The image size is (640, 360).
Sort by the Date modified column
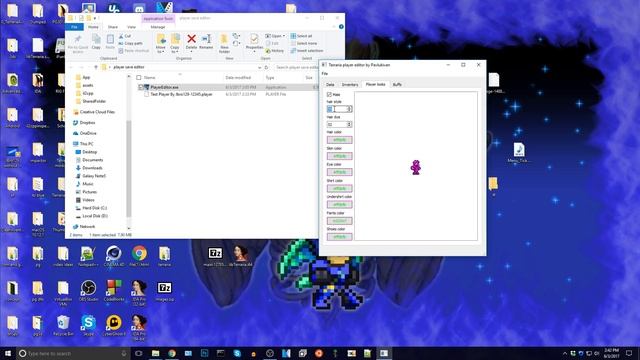(x=238, y=78)
